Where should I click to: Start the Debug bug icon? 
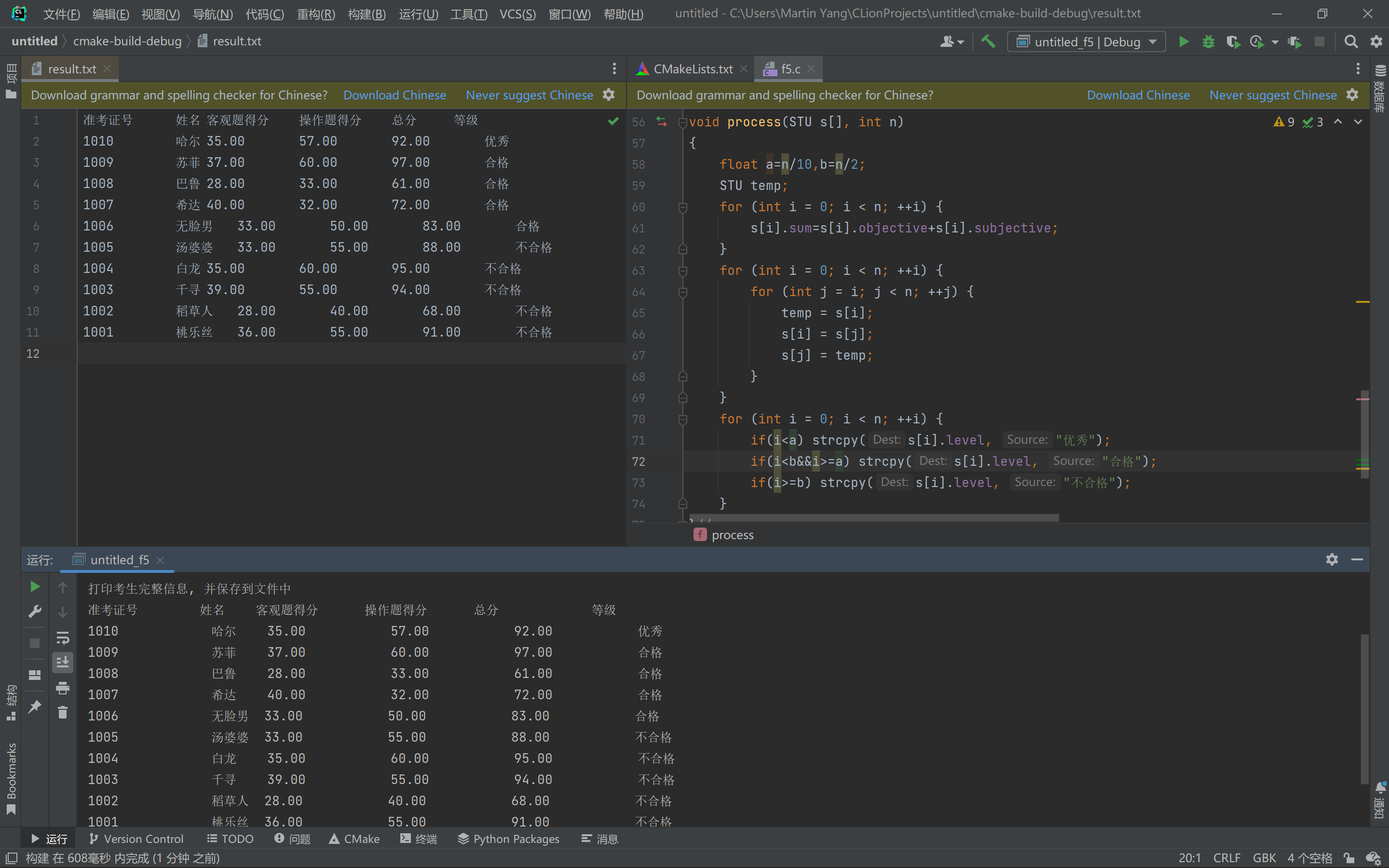pyautogui.click(x=1208, y=41)
